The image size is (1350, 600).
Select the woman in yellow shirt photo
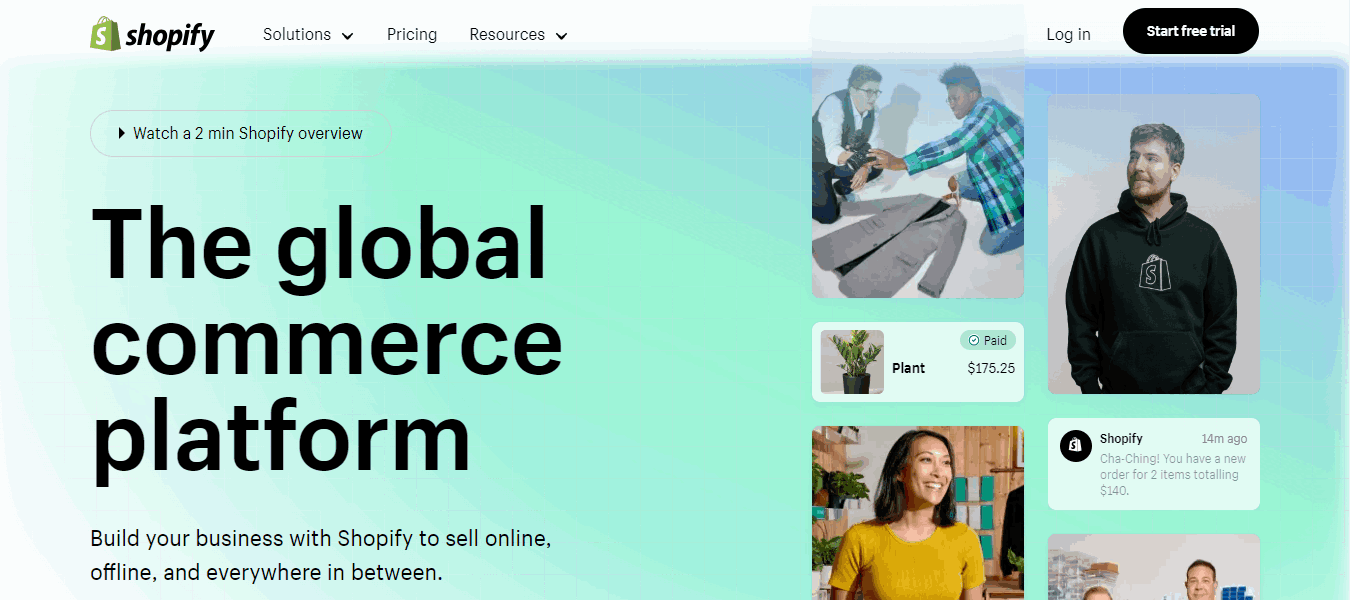(x=917, y=513)
